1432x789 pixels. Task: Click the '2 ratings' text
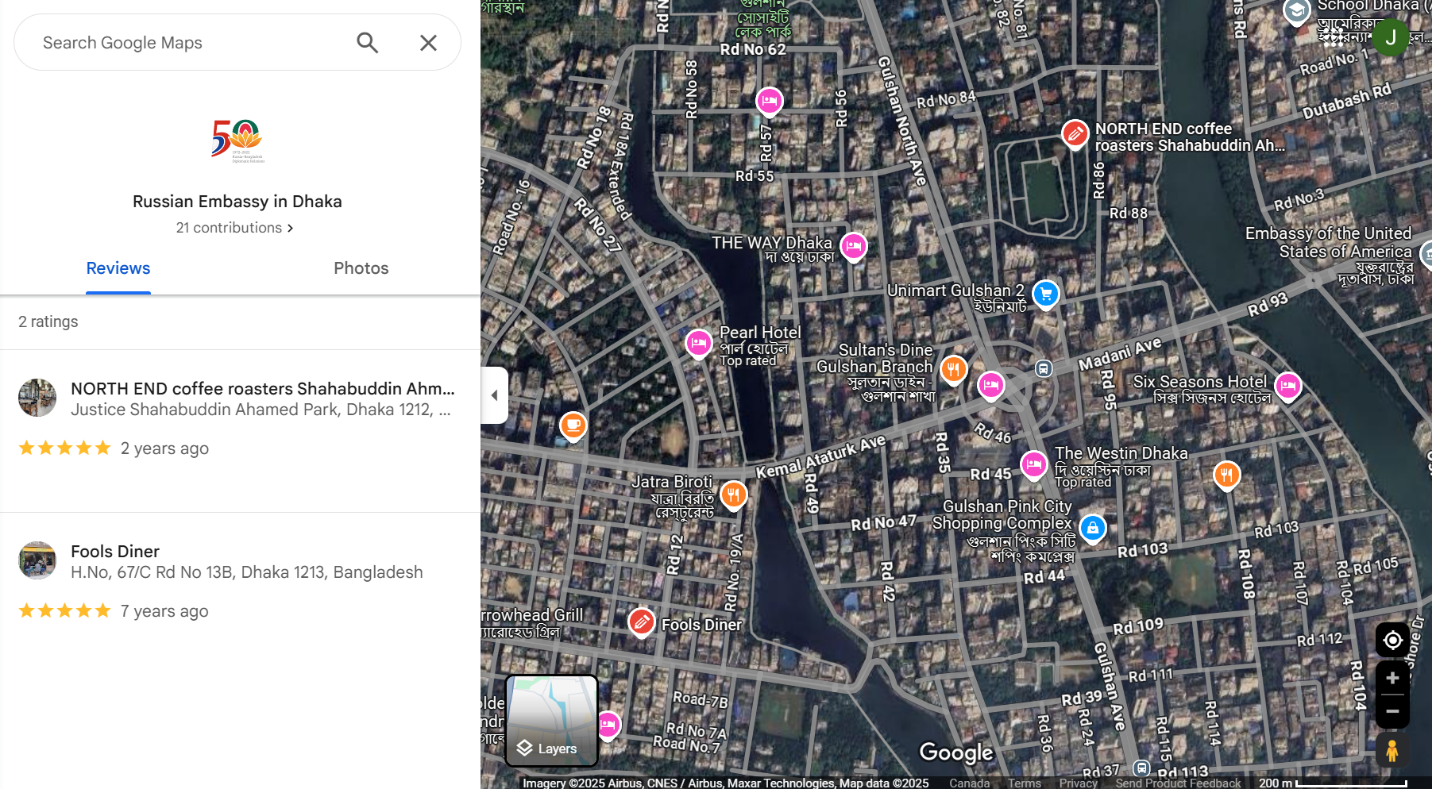click(x=48, y=322)
